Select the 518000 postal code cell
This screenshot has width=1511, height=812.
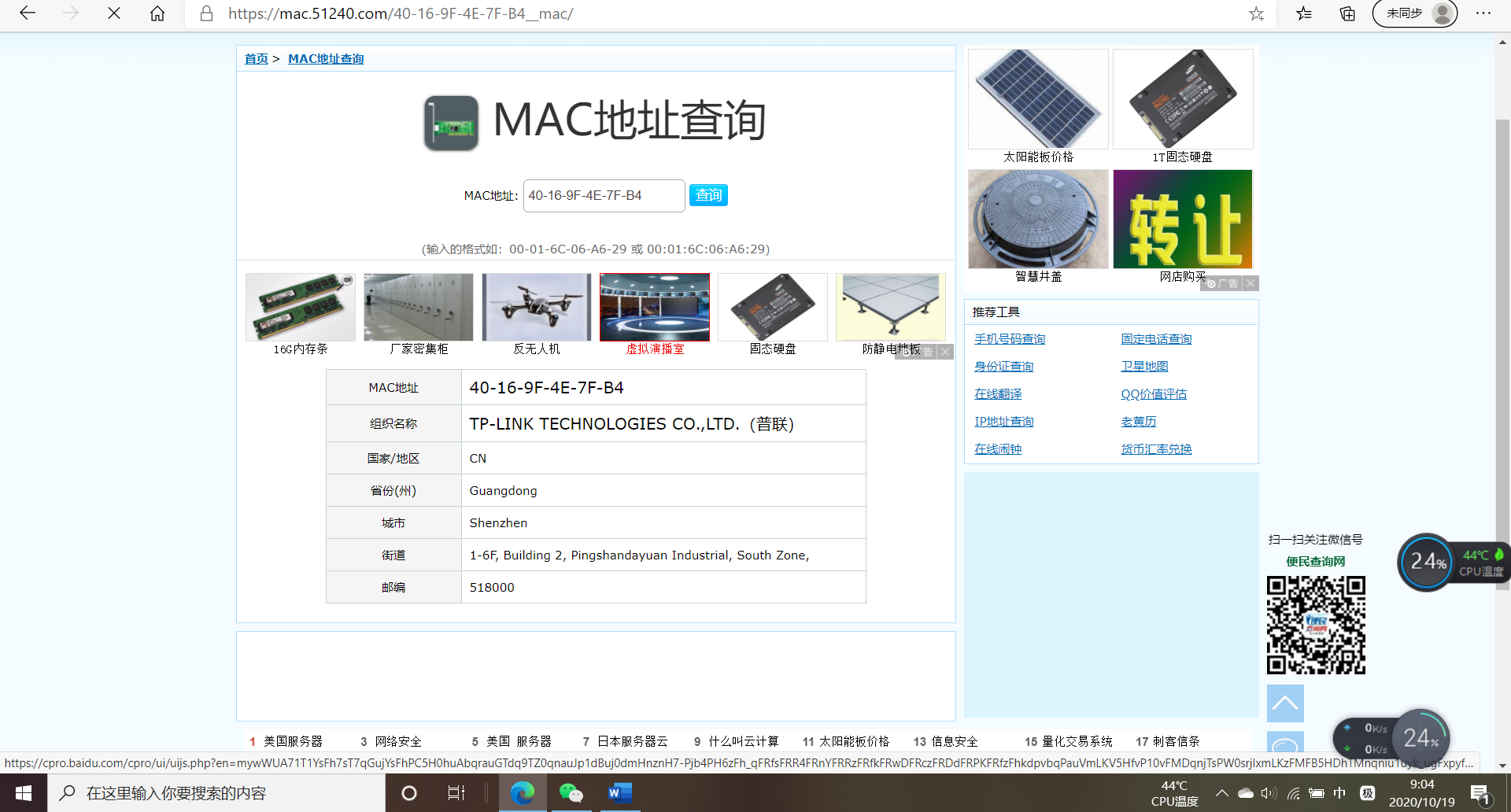click(x=663, y=588)
